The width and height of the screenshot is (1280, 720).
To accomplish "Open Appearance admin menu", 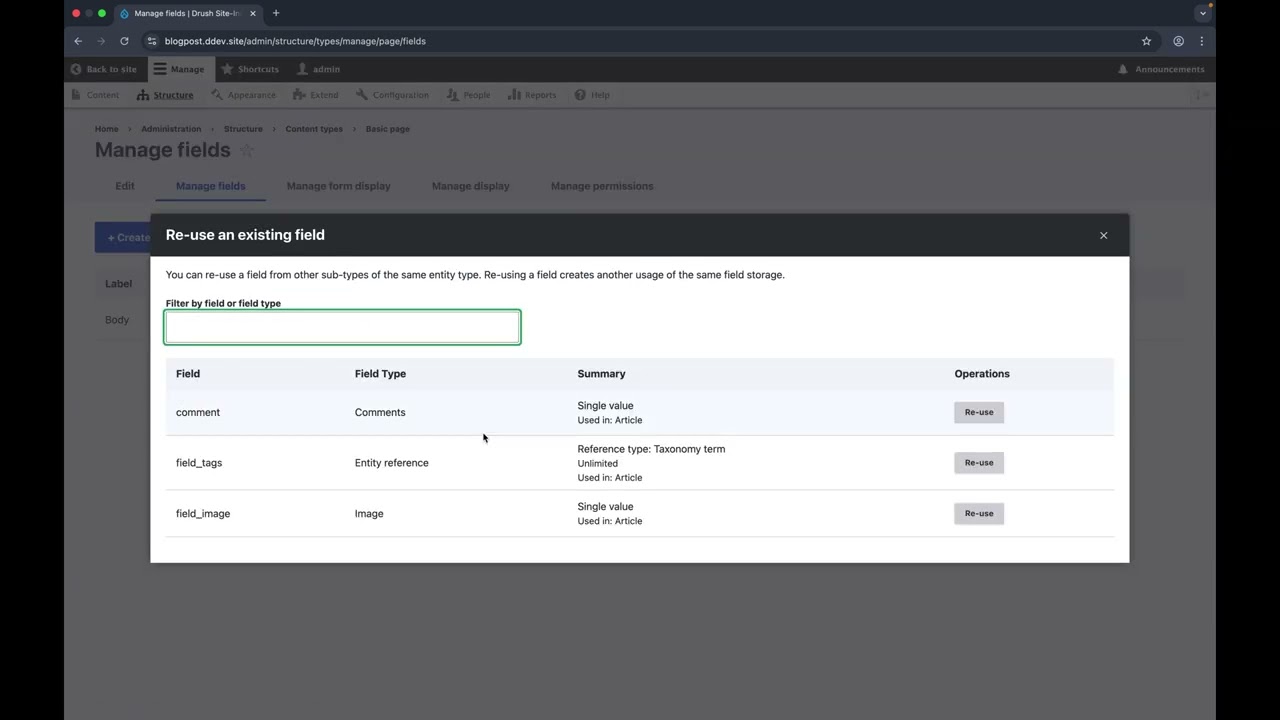I will pyautogui.click(x=243, y=95).
